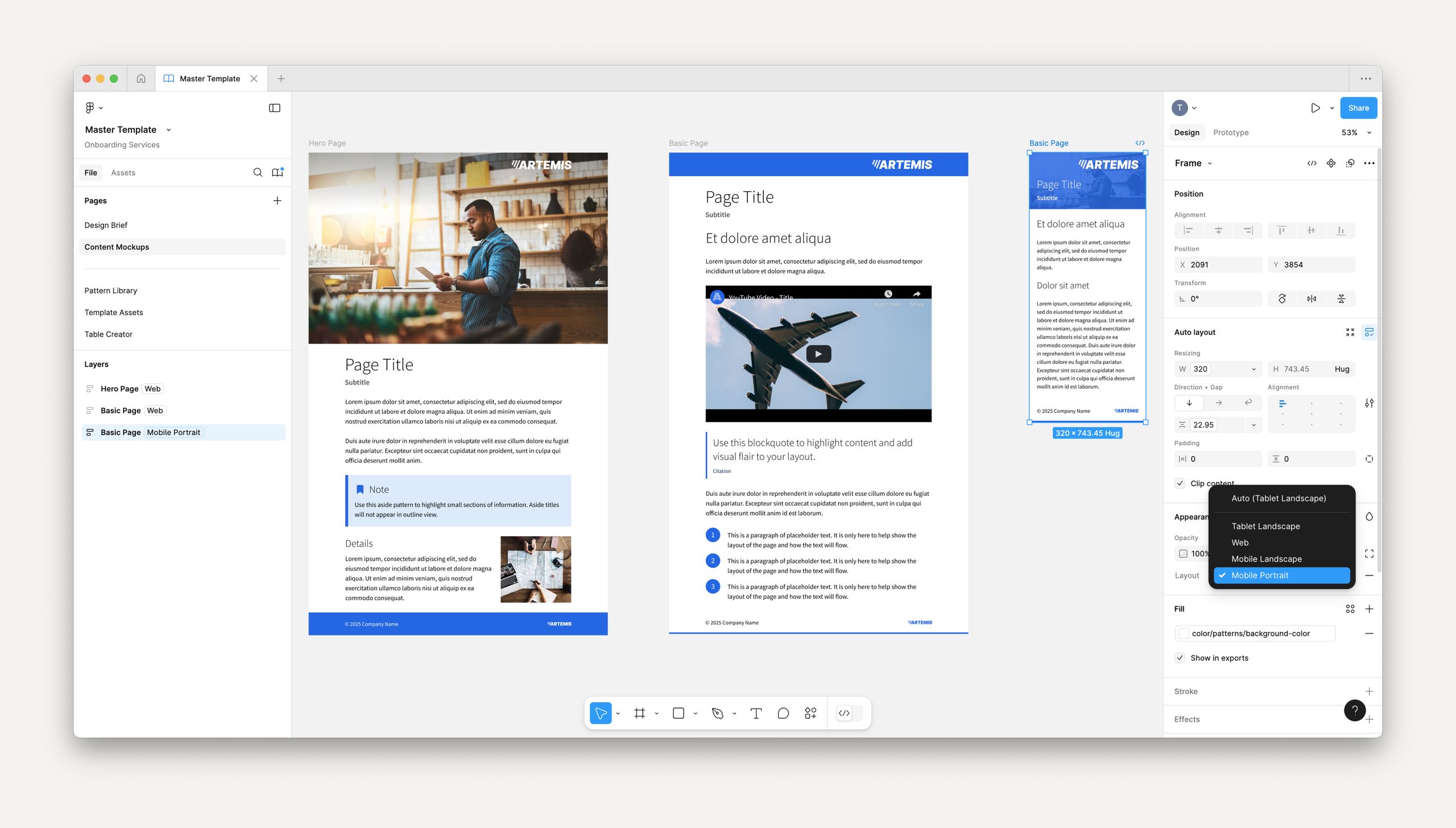1456x828 pixels.
Task: Select Tablet Landscape from the size menu
Action: (x=1265, y=526)
